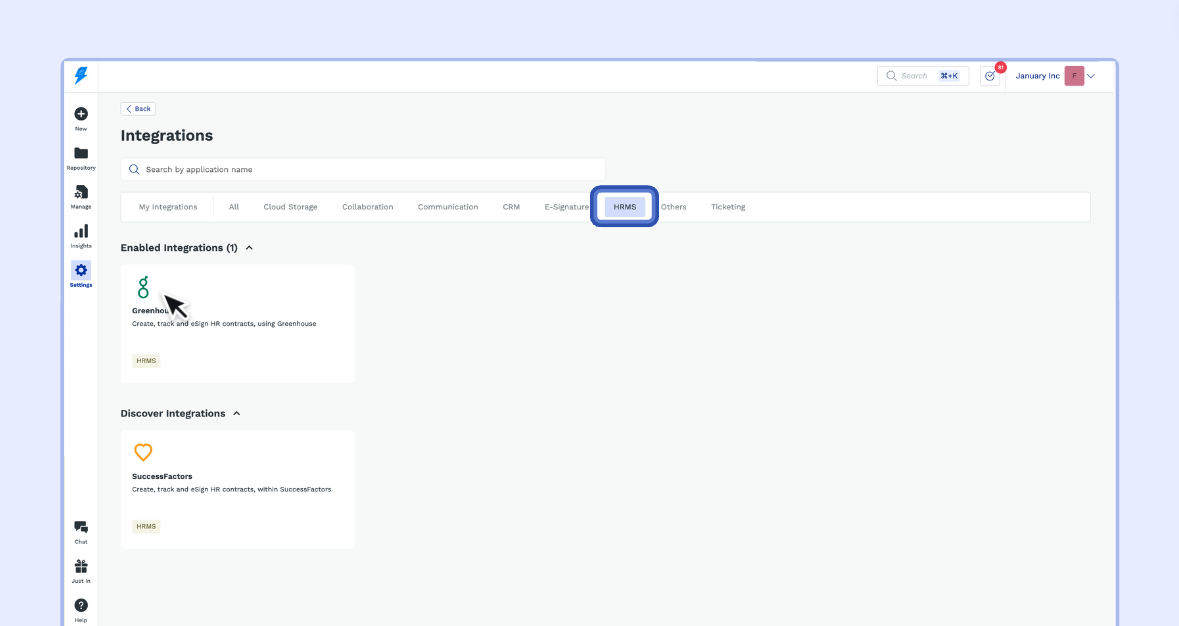The width and height of the screenshot is (1179, 626).
Task: Go to Manage in the sidebar
Action: coord(81,192)
